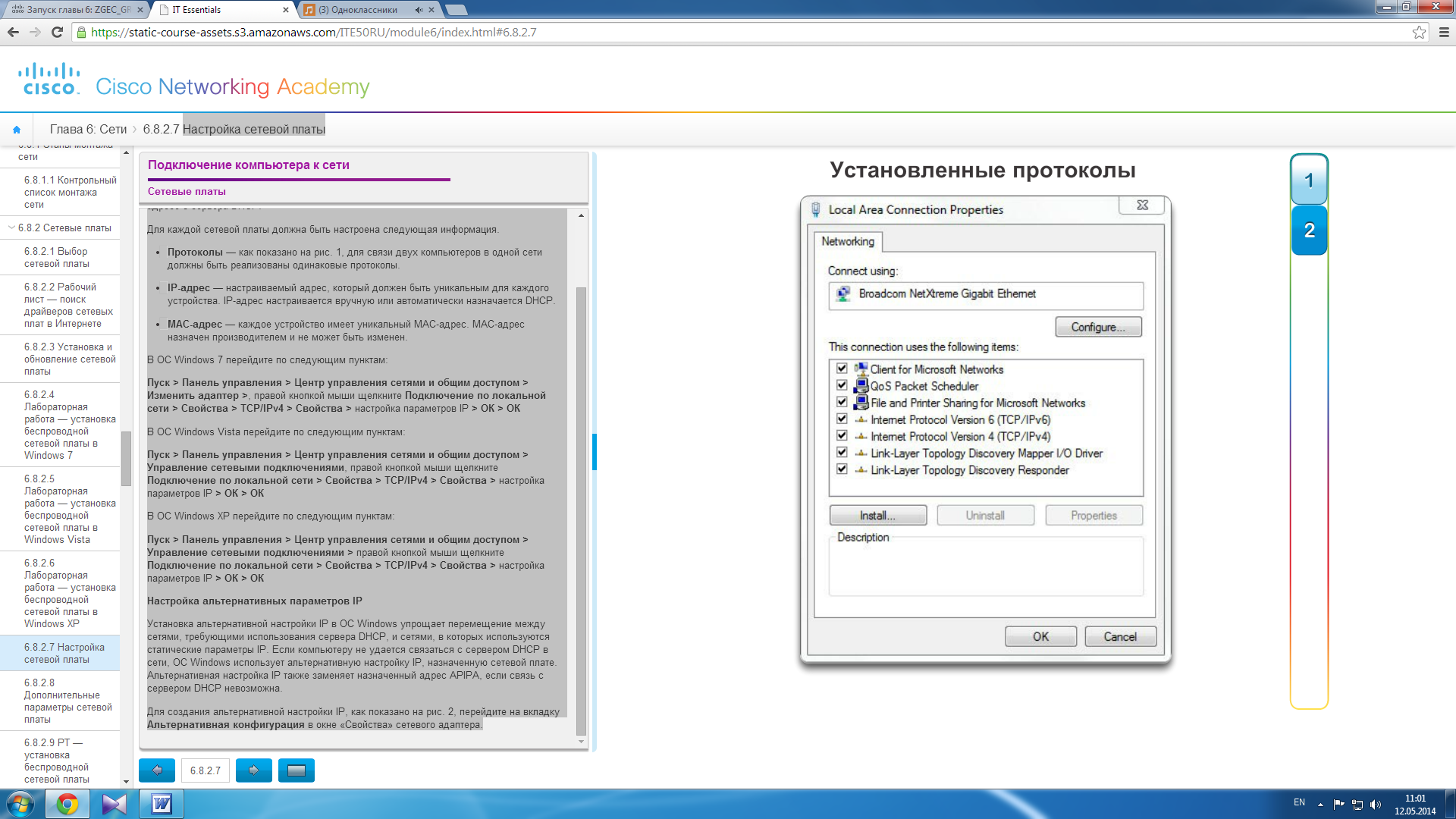Close the IT Essentials tab
This screenshot has height=819, width=1456.
[x=286, y=10]
